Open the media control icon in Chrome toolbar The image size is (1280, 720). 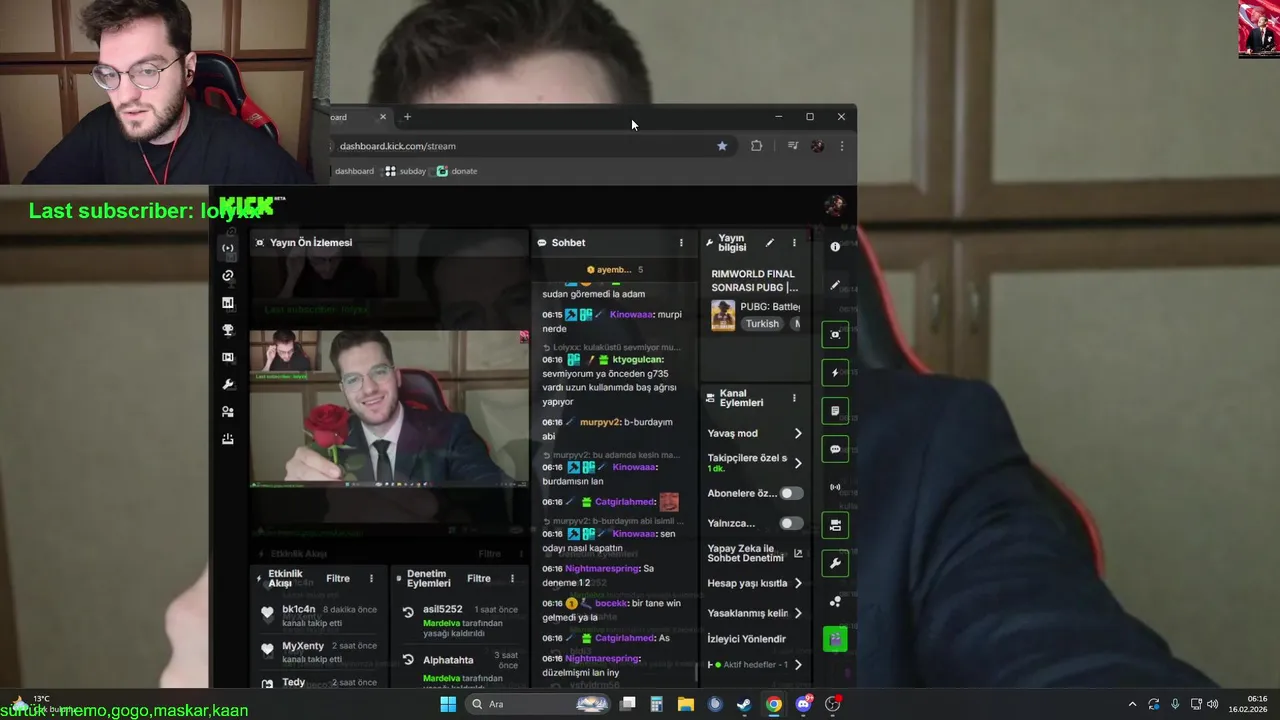[792, 146]
